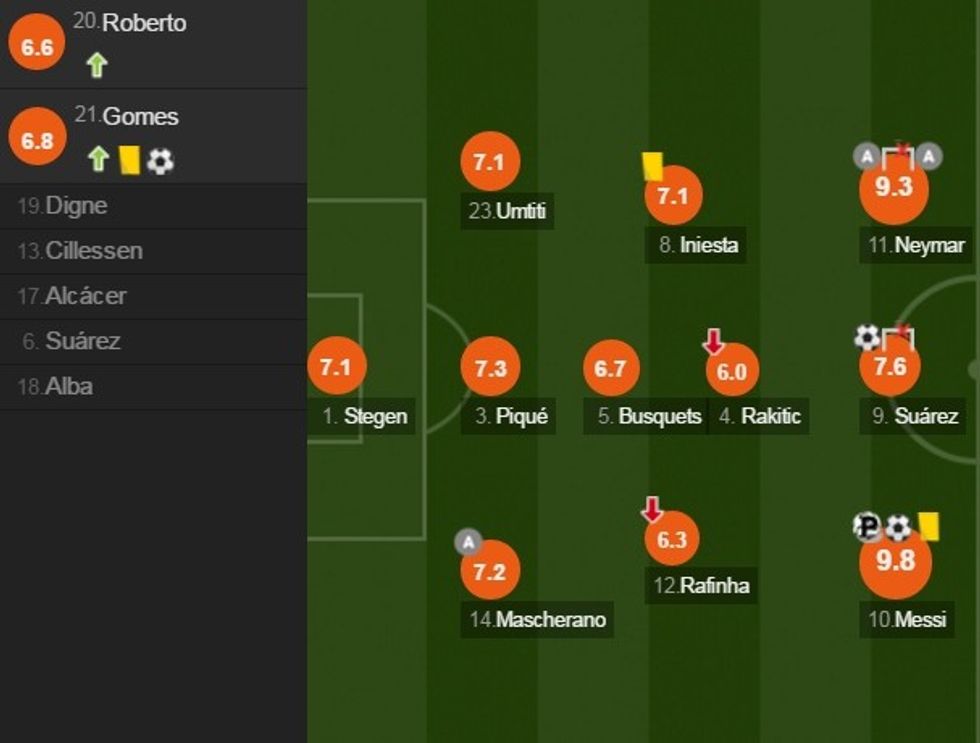
Task: Click Messi's penalty icon
Action: click(868, 526)
